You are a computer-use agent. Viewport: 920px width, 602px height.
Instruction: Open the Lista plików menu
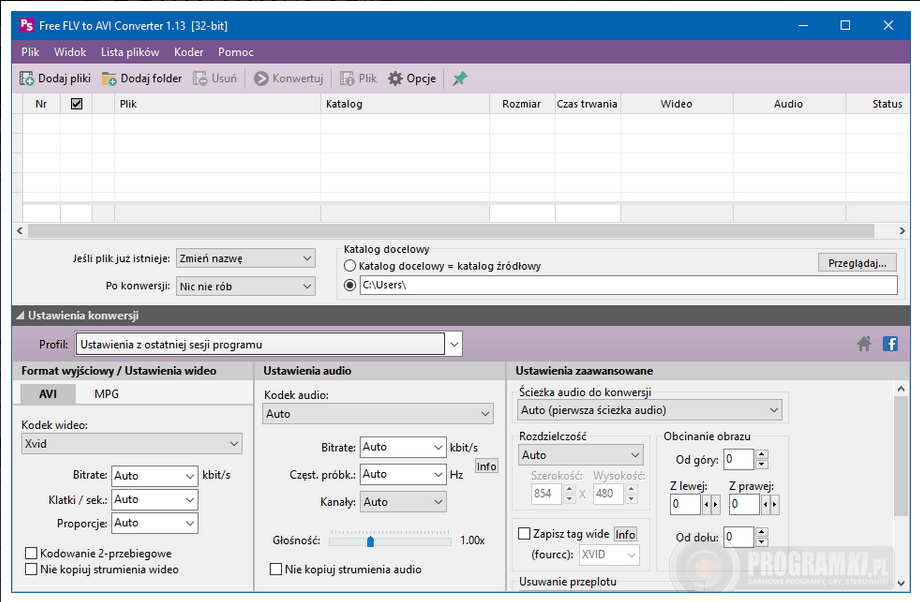click(x=130, y=52)
